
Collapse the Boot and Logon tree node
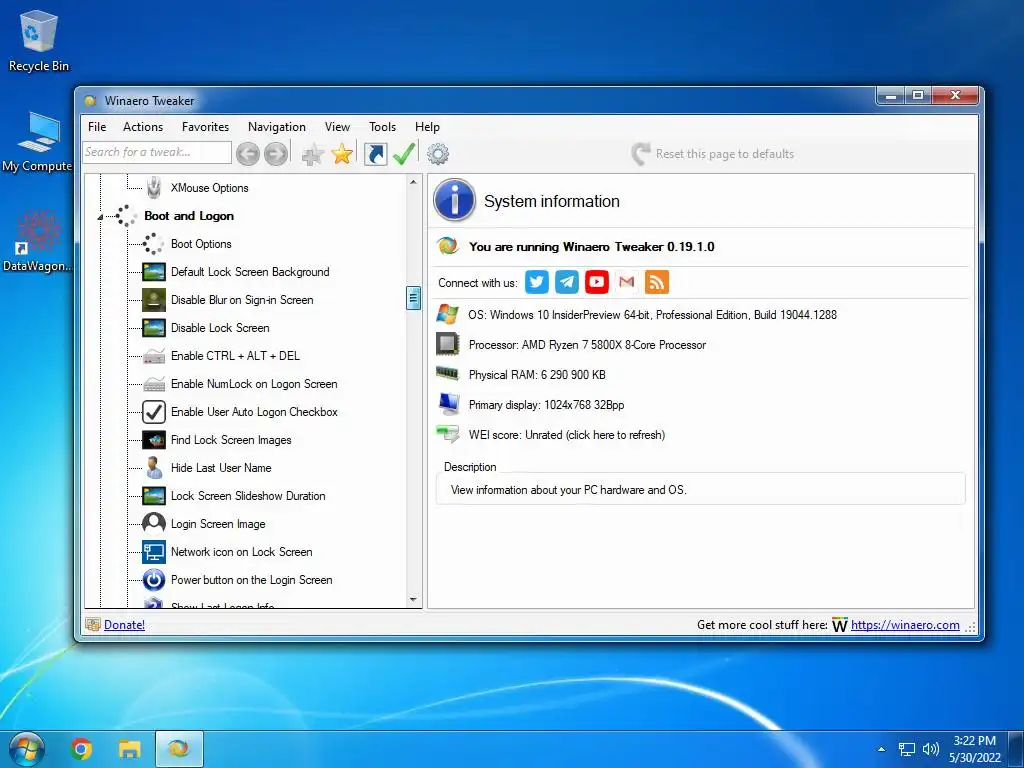[100, 216]
